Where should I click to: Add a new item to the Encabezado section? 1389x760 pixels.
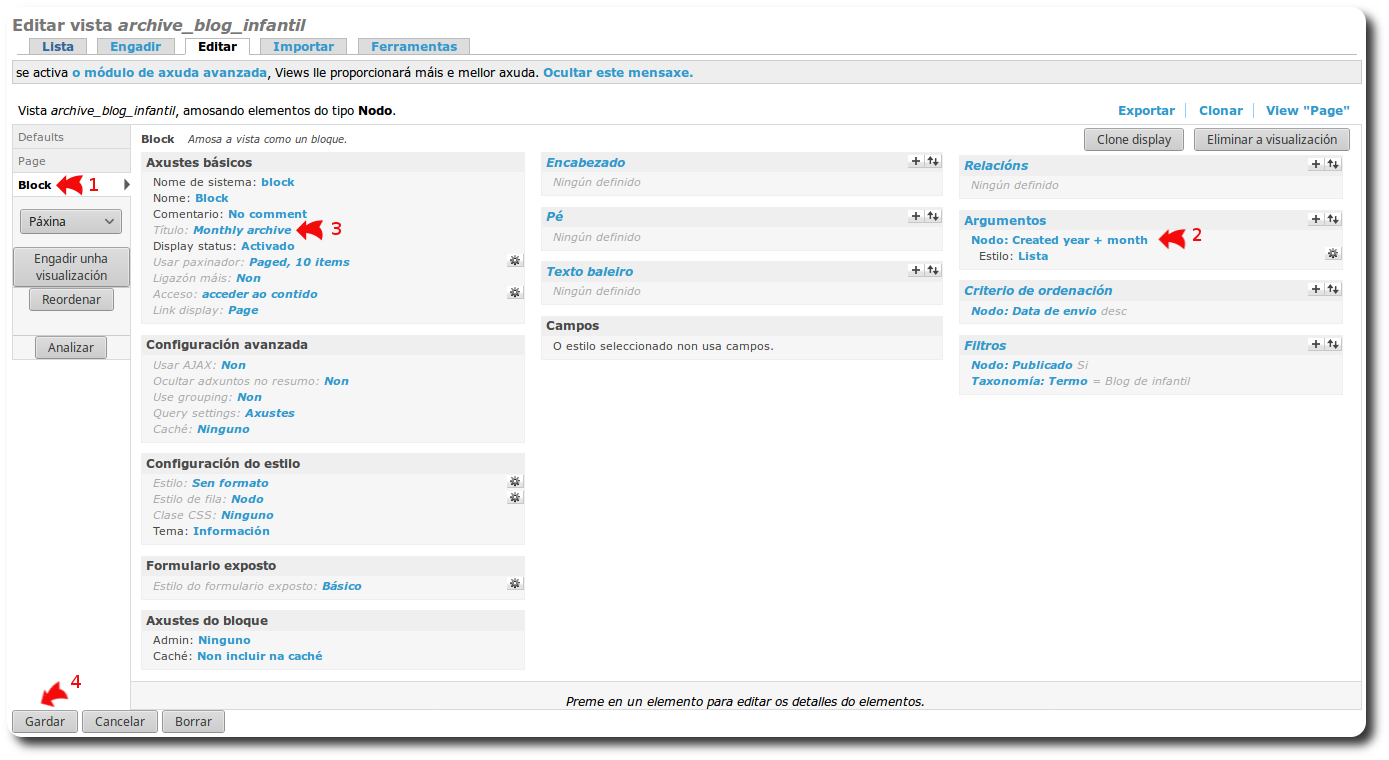point(914,160)
